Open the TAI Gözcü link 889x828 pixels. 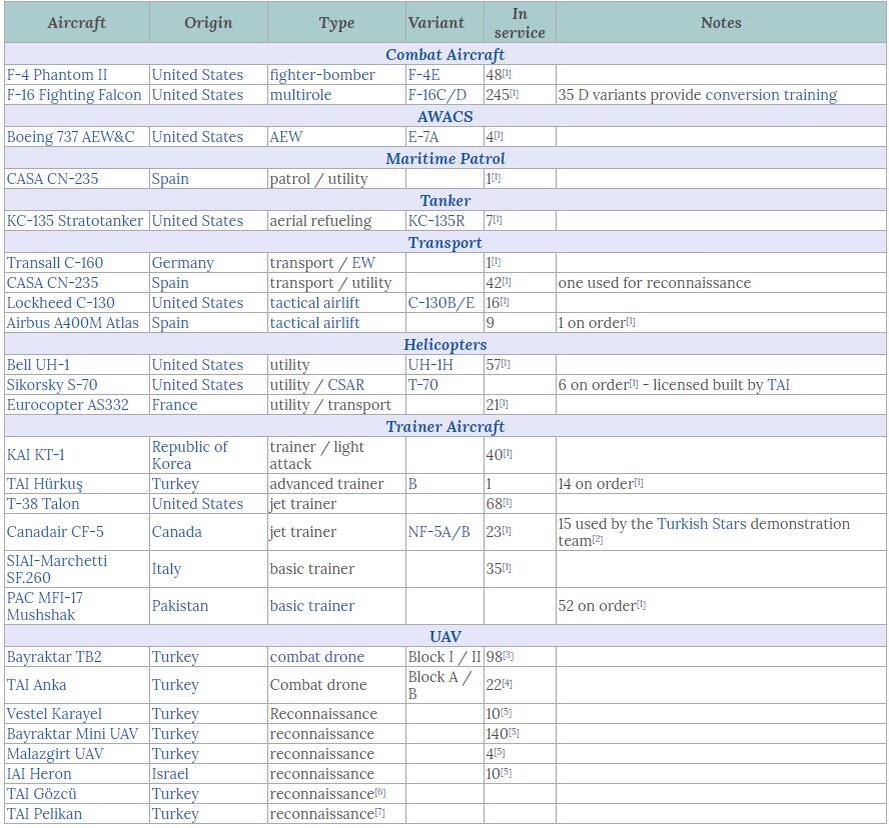pos(41,793)
